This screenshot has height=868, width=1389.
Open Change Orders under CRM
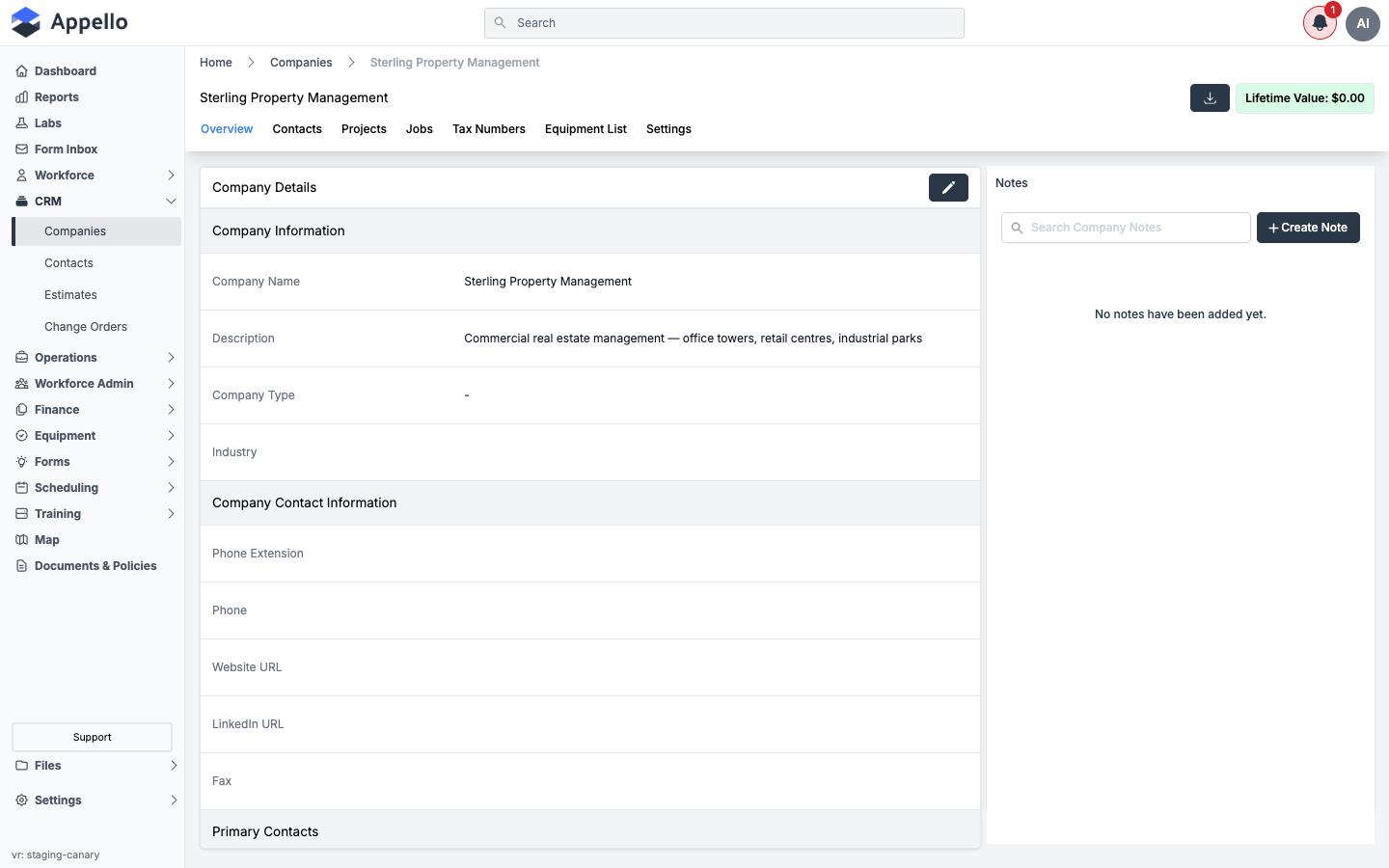pos(86,327)
